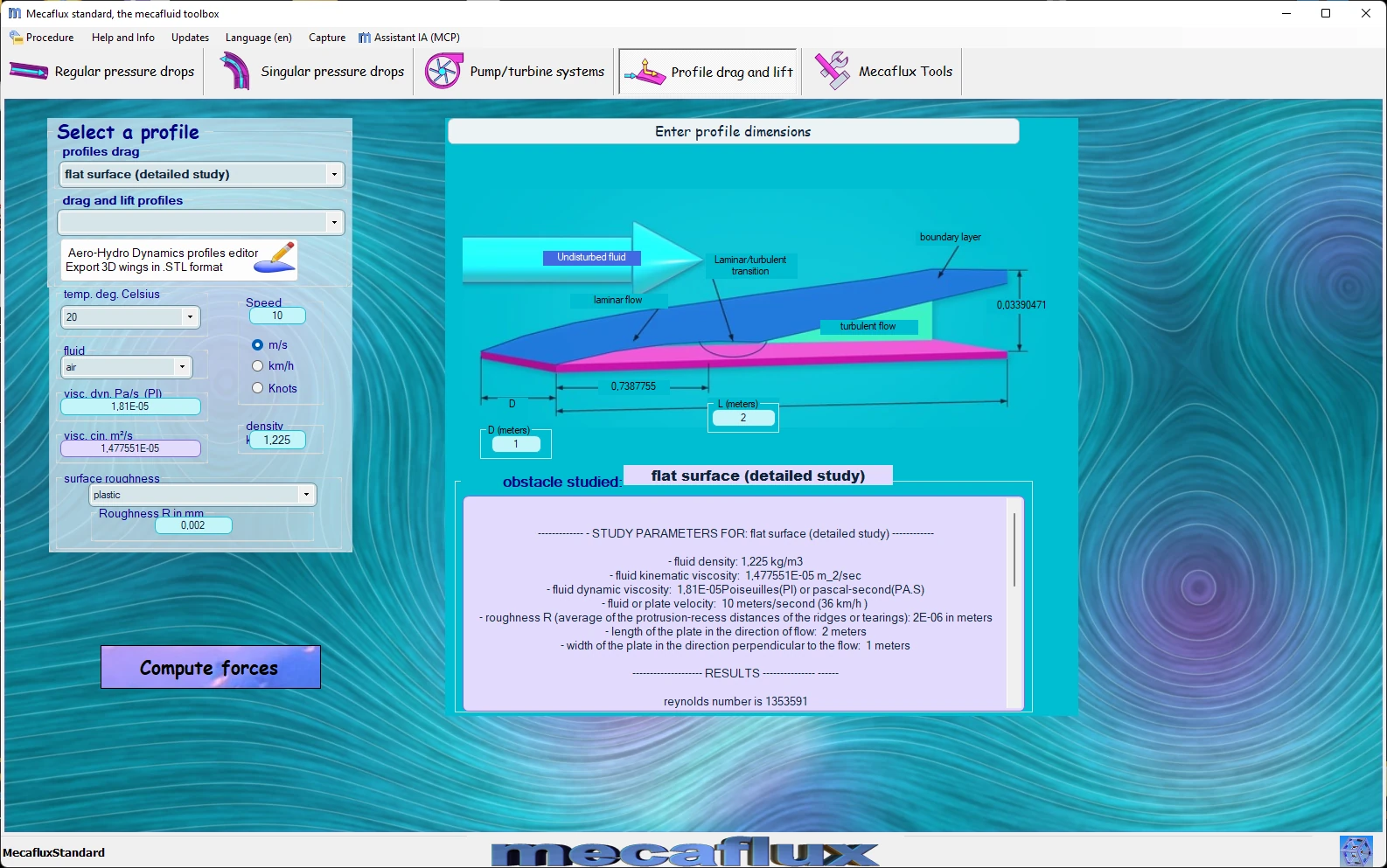Image resolution: width=1387 pixels, height=868 pixels.
Task: Click the 'MecafluxStandard' status bar label
Action: click(x=54, y=852)
